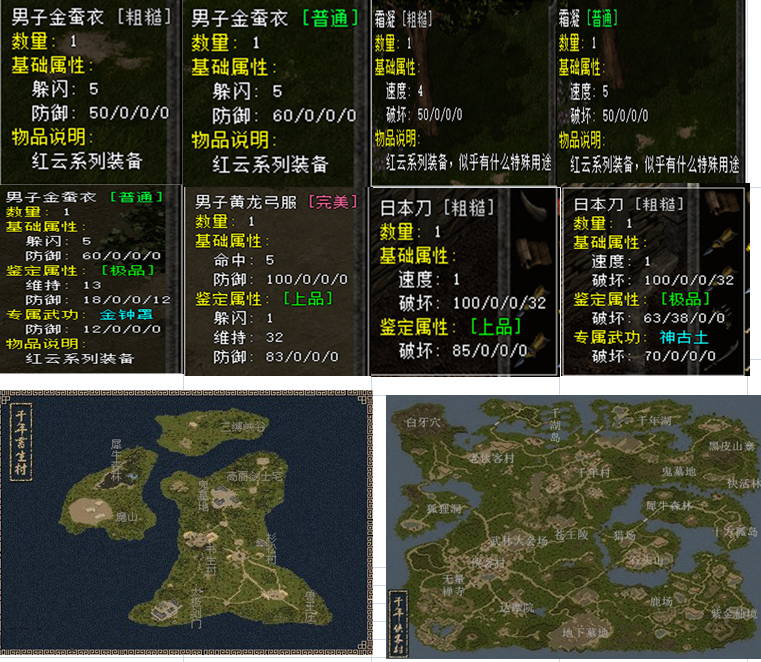Click the [极品] tag in 日本刀 tooltip
The width and height of the screenshot is (761, 662).
click(685, 298)
